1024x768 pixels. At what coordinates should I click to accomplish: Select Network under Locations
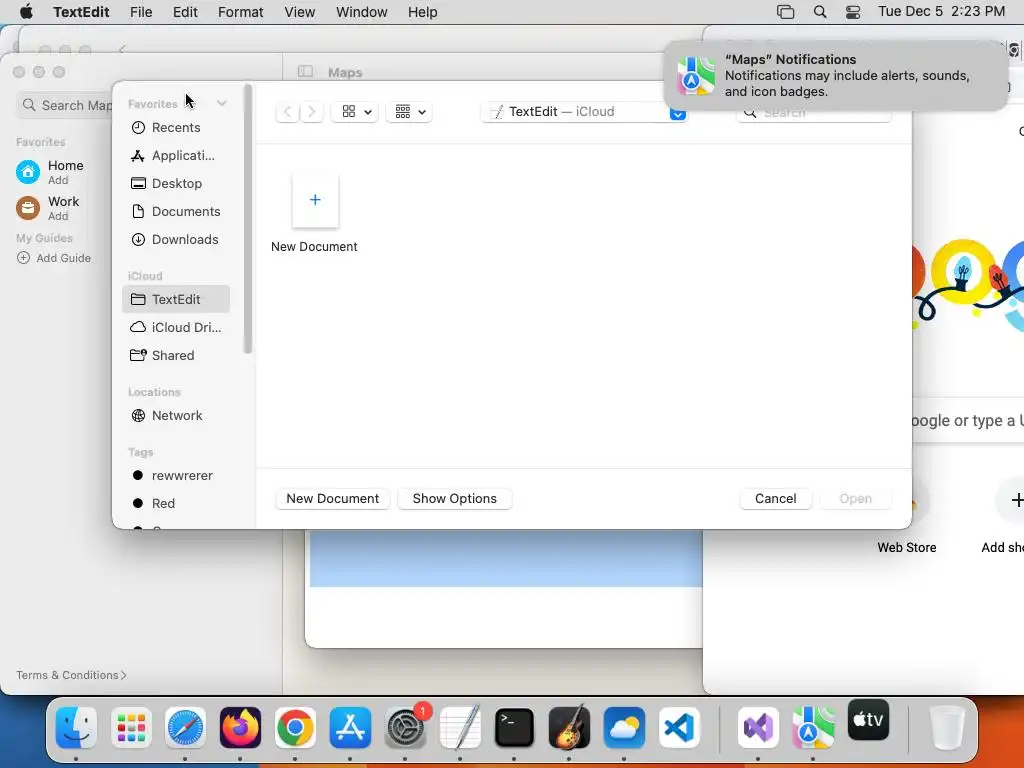[176, 415]
